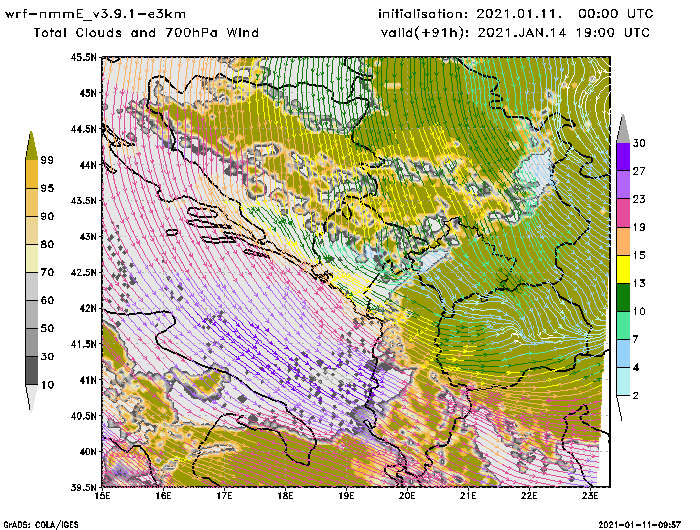
Task: Click the 44N latitude axis label
Action: [88, 165]
